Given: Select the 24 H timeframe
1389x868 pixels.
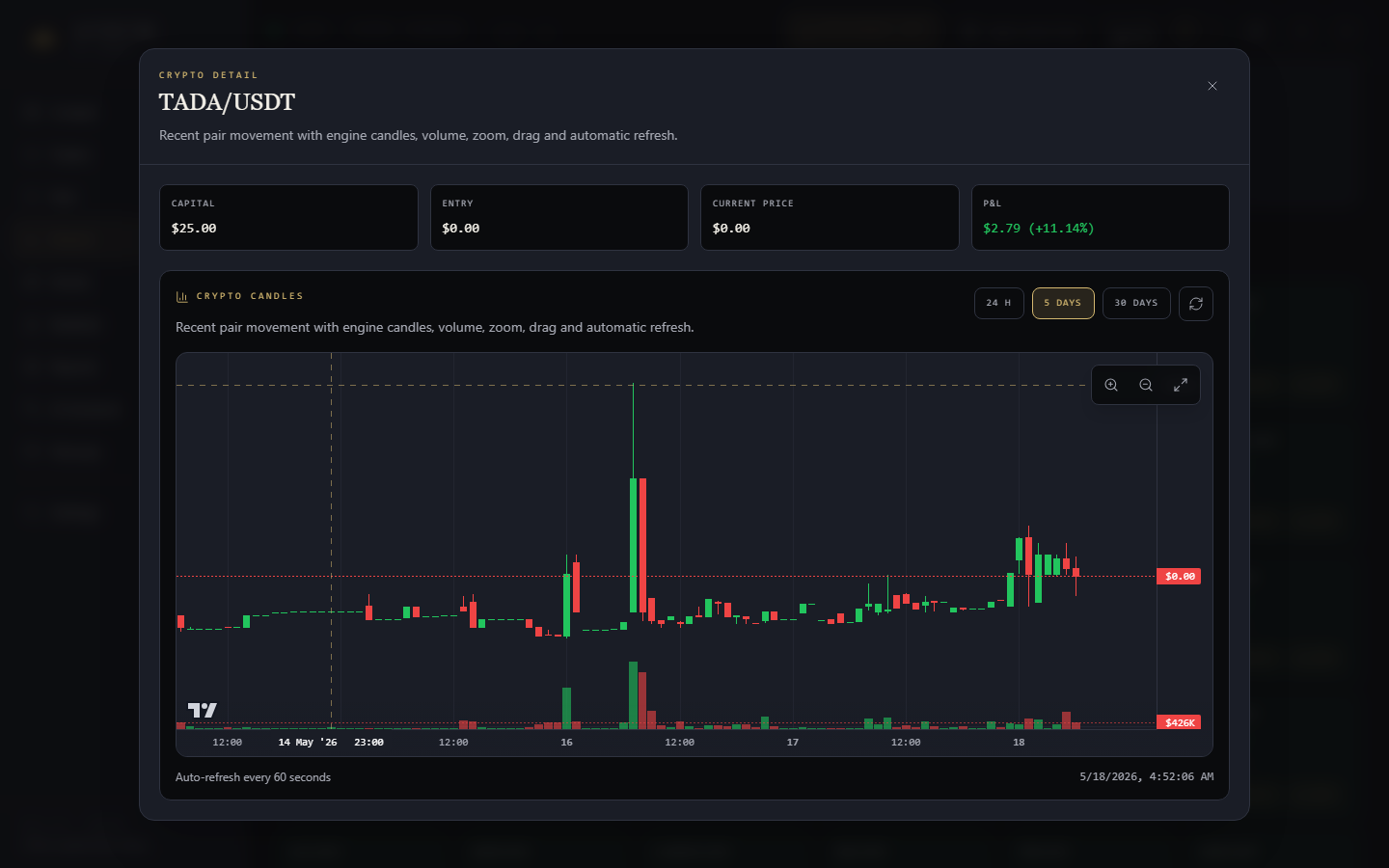Looking at the screenshot, I should (998, 303).
